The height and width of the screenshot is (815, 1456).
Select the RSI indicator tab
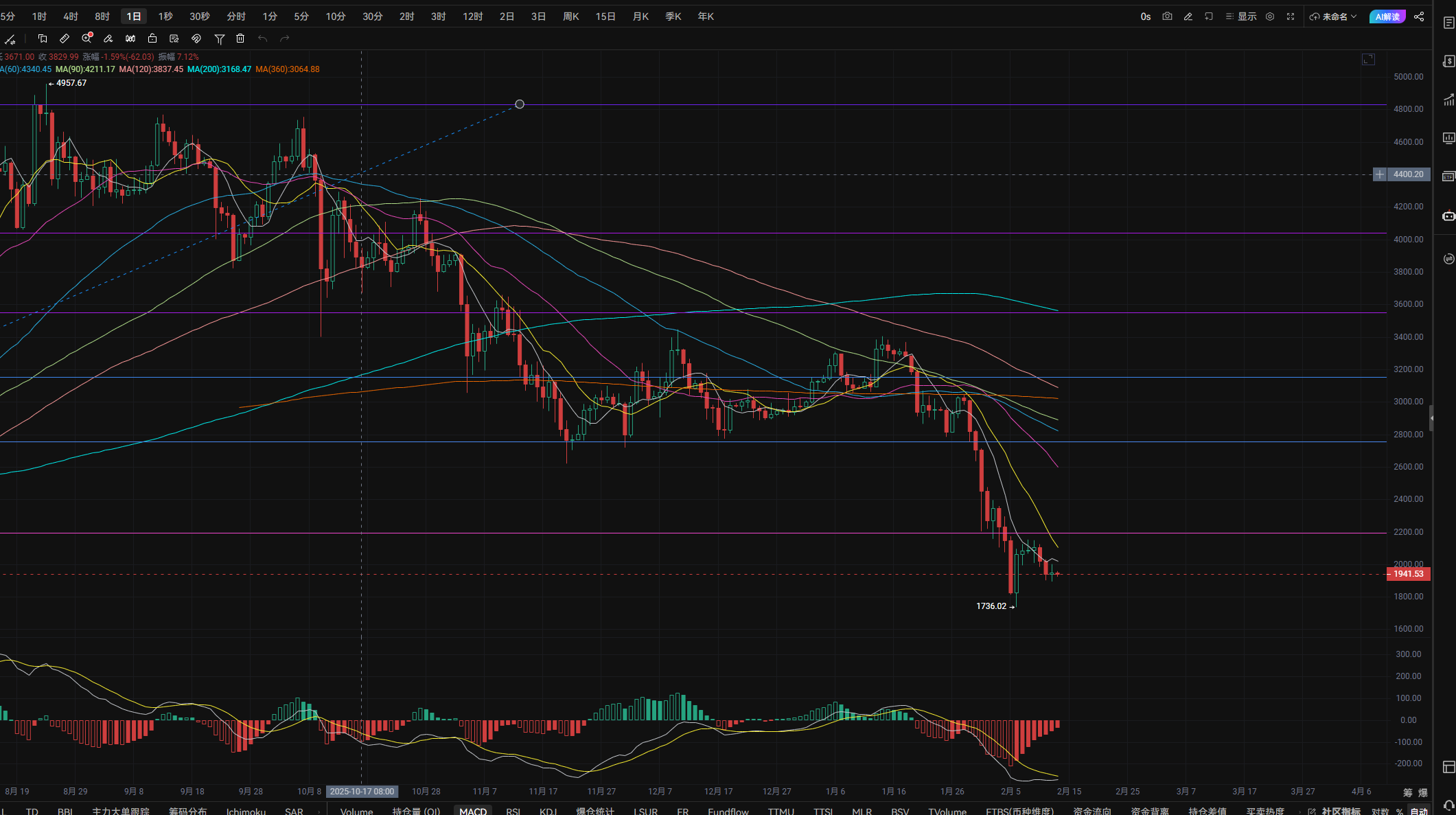click(x=513, y=811)
